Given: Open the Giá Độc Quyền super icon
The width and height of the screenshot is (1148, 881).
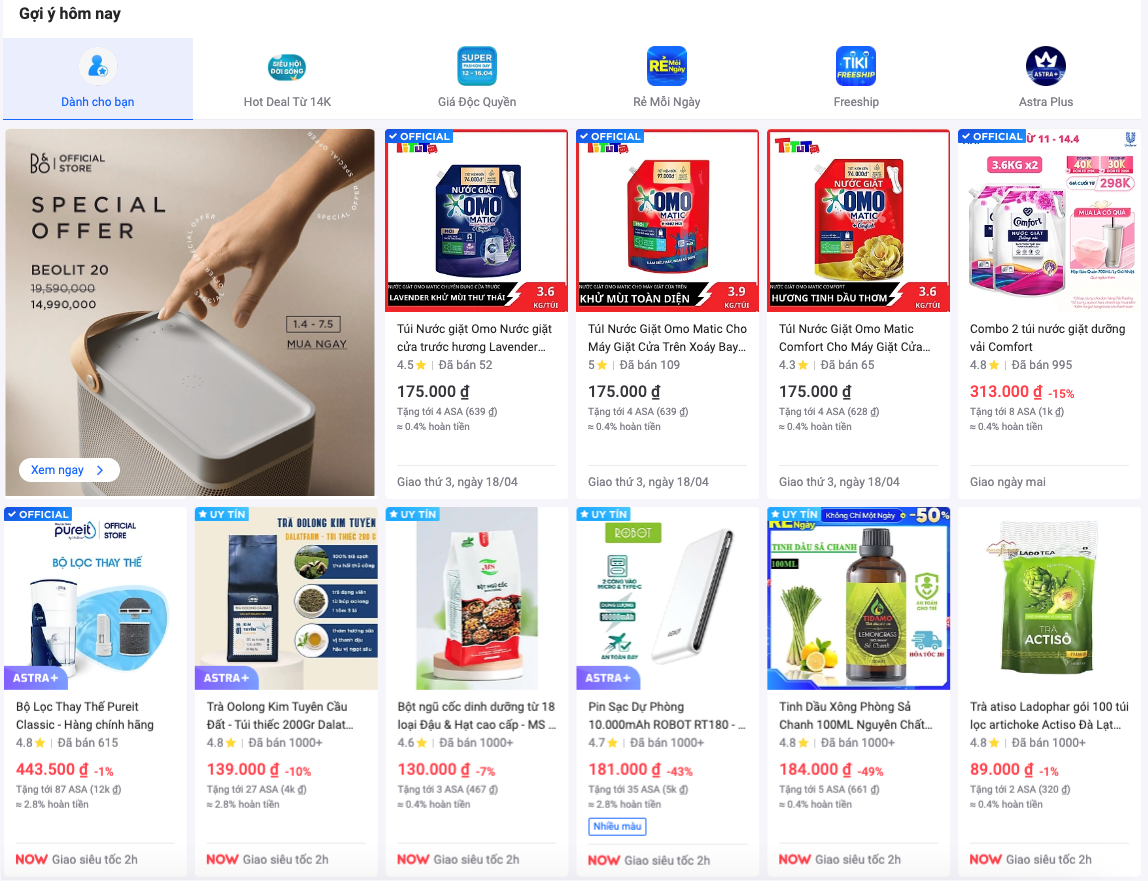Looking at the screenshot, I should pos(477,67).
